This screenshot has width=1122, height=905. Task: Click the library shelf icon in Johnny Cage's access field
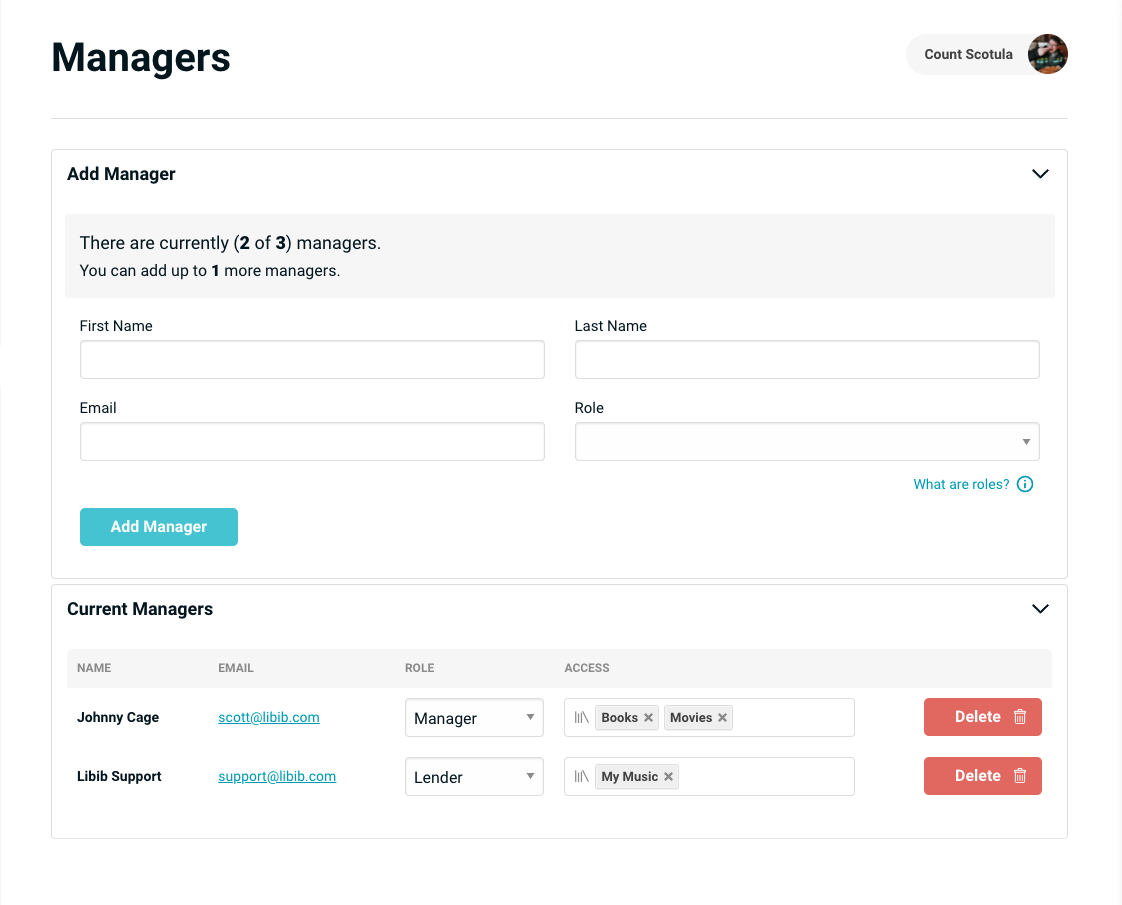click(x=583, y=717)
